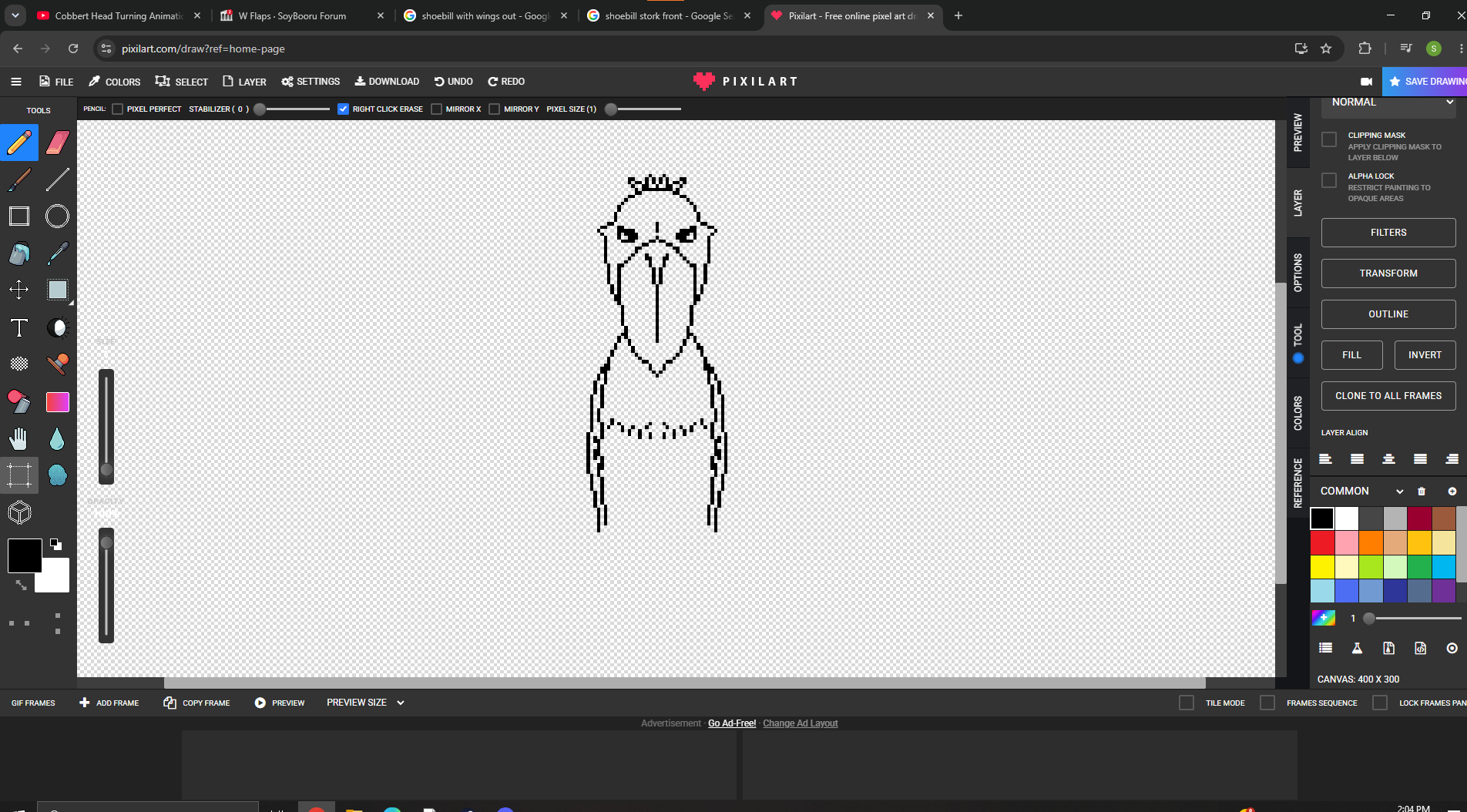This screenshot has height=812, width=1467.
Task: Select the Text tool
Action: 19,328
